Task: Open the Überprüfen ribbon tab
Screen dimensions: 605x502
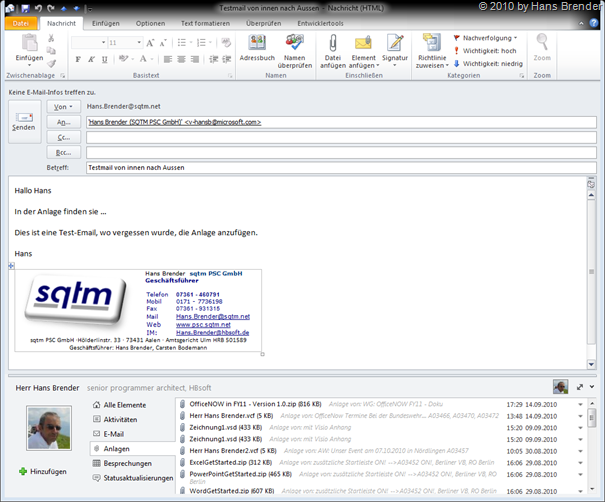Action: [263, 22]
